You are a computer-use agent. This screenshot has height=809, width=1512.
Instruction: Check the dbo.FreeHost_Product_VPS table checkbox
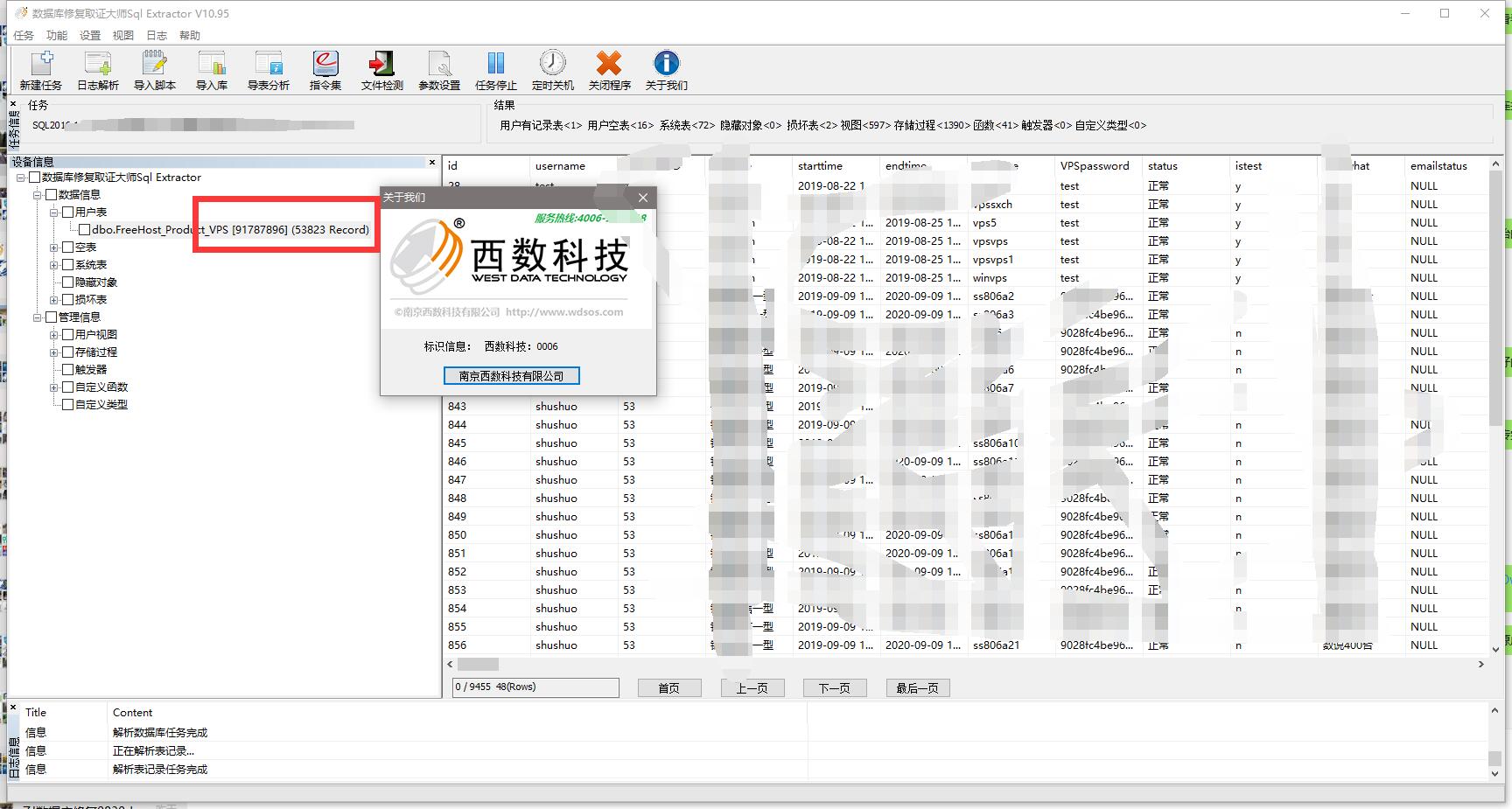click(85, 230)
